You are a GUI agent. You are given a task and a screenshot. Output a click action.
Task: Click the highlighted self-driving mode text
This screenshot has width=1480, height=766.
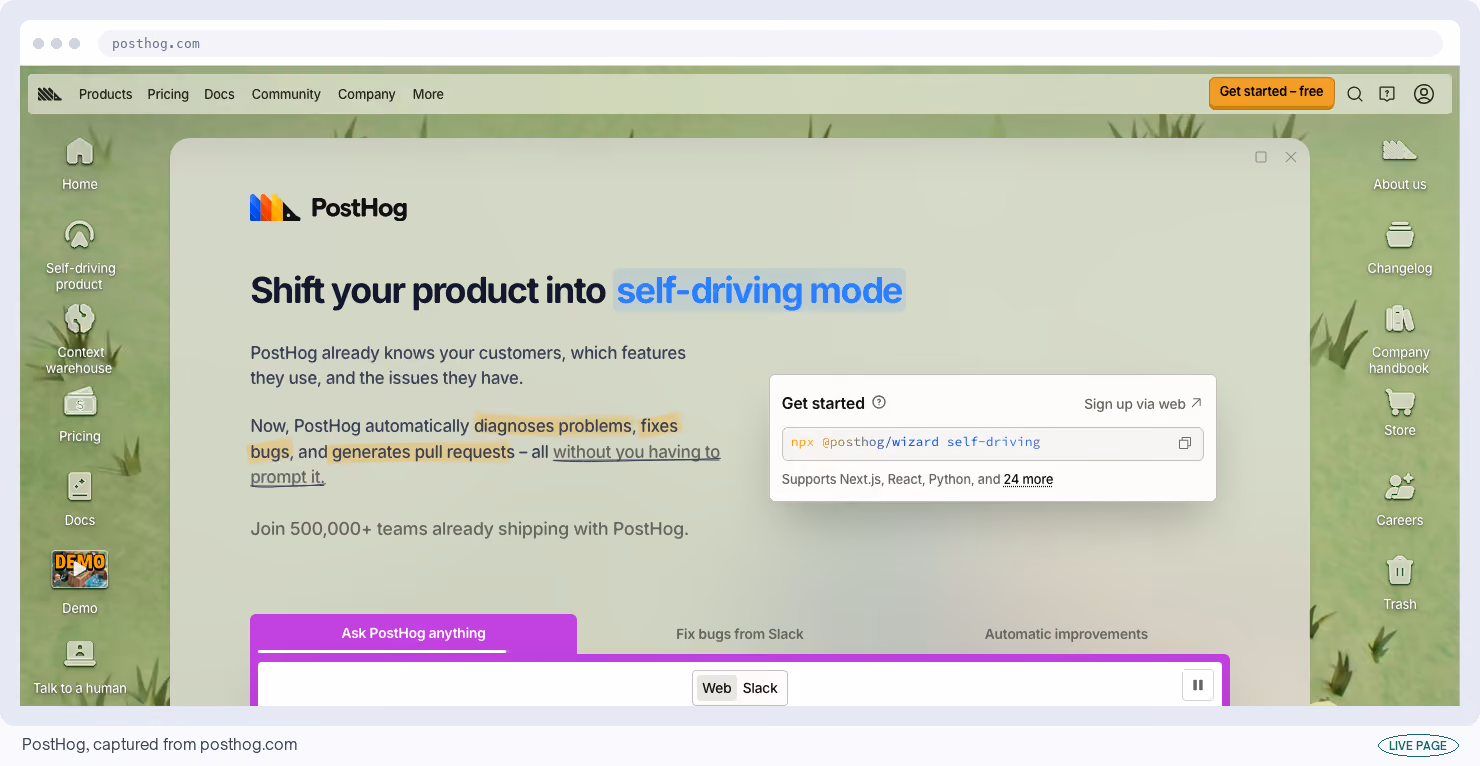(x=759, y=290)
